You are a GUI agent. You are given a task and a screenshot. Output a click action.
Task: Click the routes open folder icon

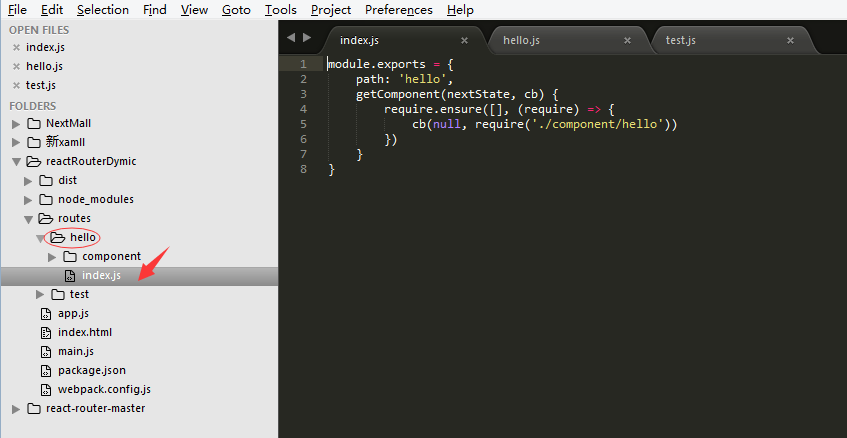tap(46, 218)
